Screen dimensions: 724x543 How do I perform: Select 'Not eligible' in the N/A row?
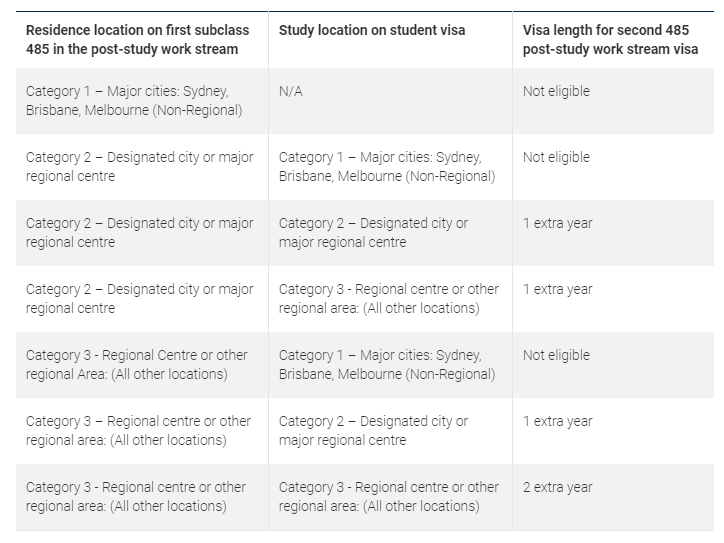(556, 91)
